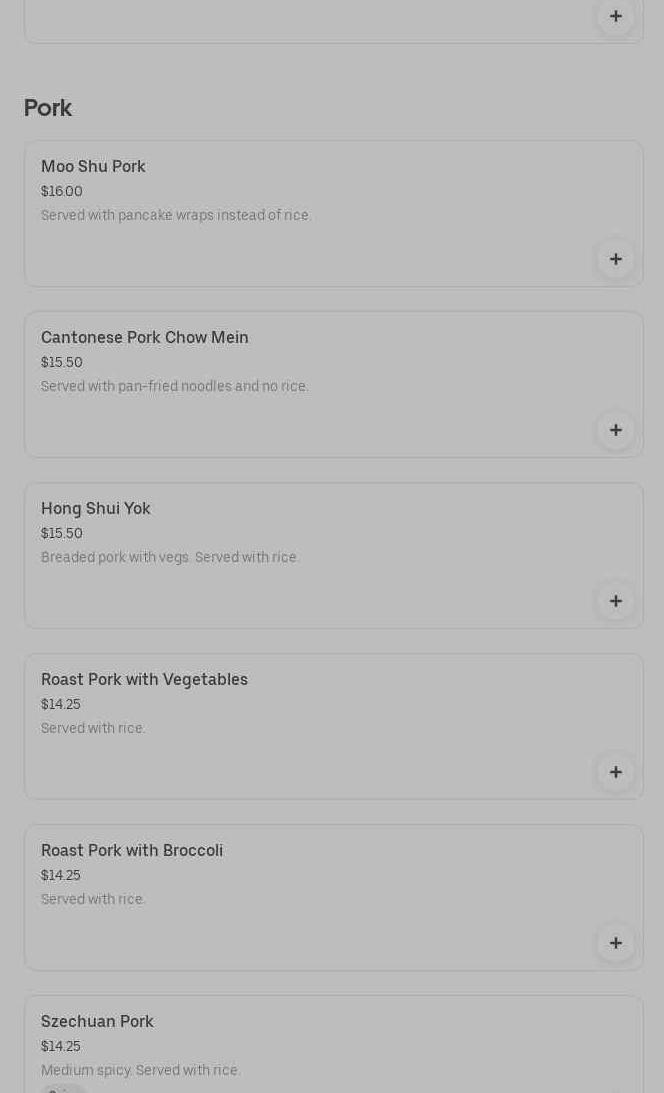Click 'Medium spicy. Served with rice.' text
The width and height of the screenshot is (664, 1093).
tap(140, 1070)
